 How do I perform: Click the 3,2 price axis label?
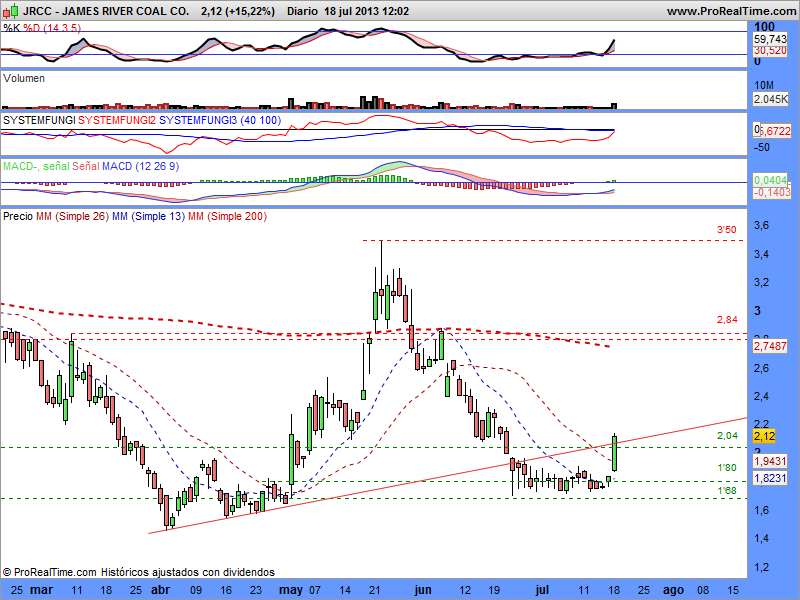[761, 282]
